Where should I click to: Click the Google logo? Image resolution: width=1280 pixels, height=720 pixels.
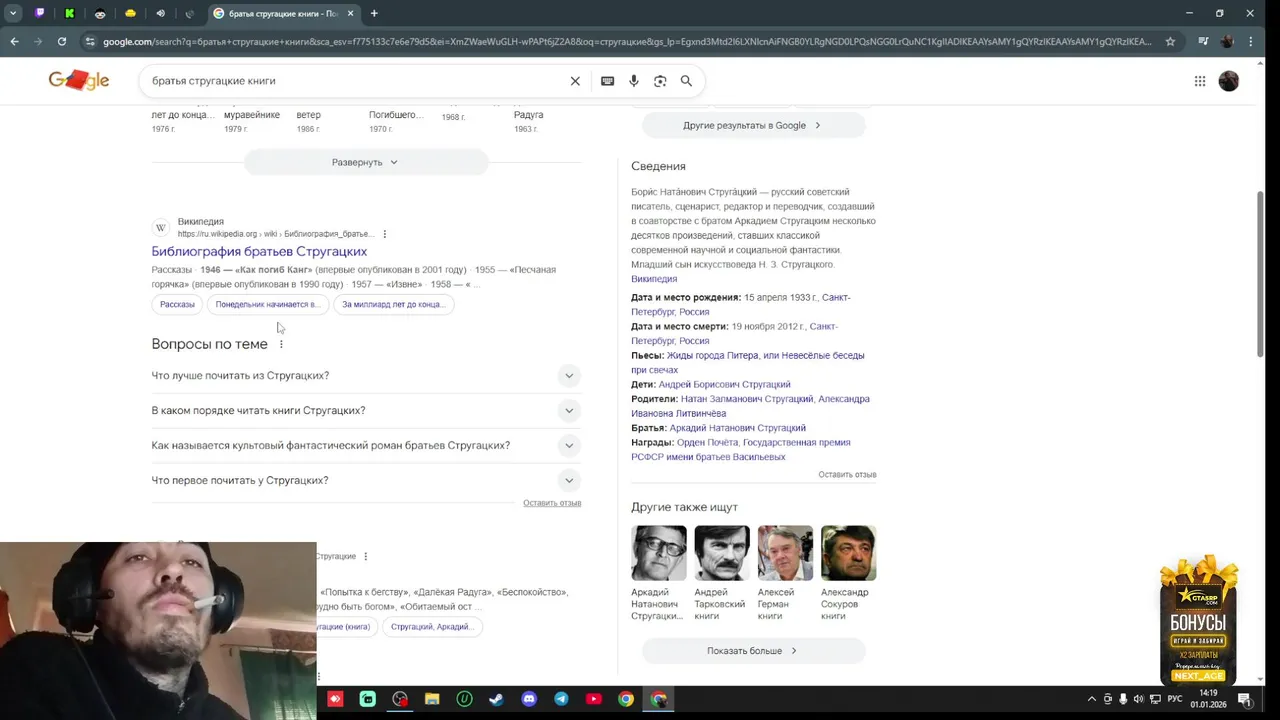tap(79, 80)
